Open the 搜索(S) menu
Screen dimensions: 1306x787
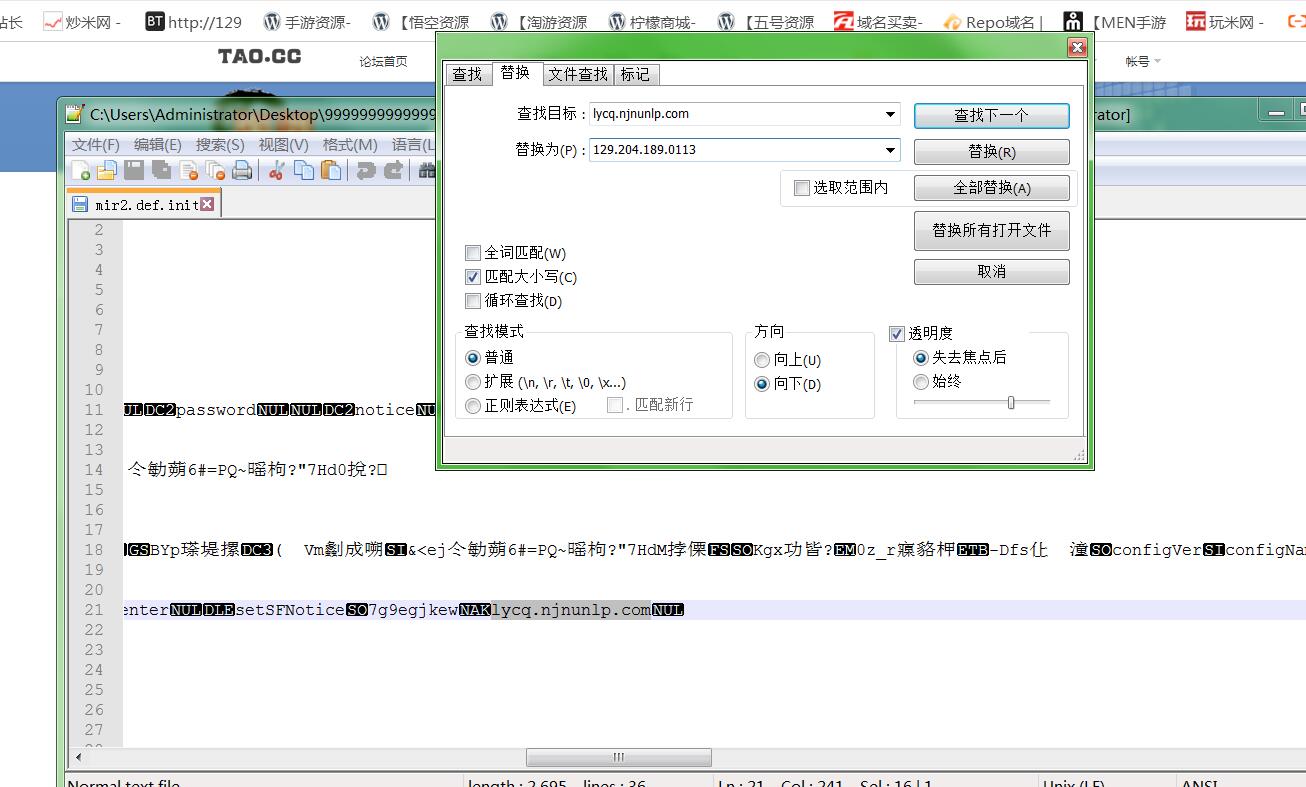(220, 145)
